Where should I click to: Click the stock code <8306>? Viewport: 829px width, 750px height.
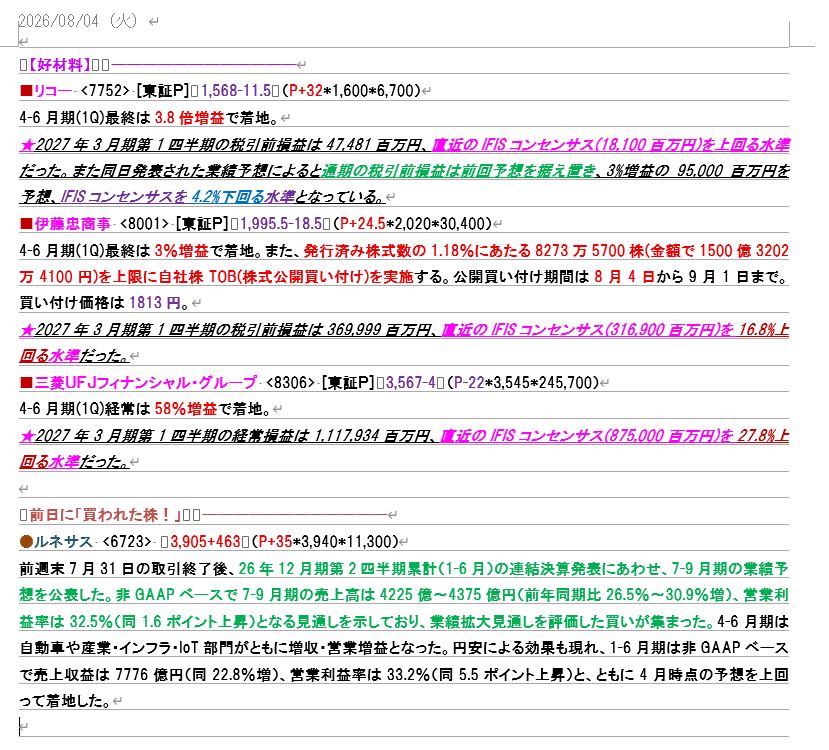click(x=290, y=383)
